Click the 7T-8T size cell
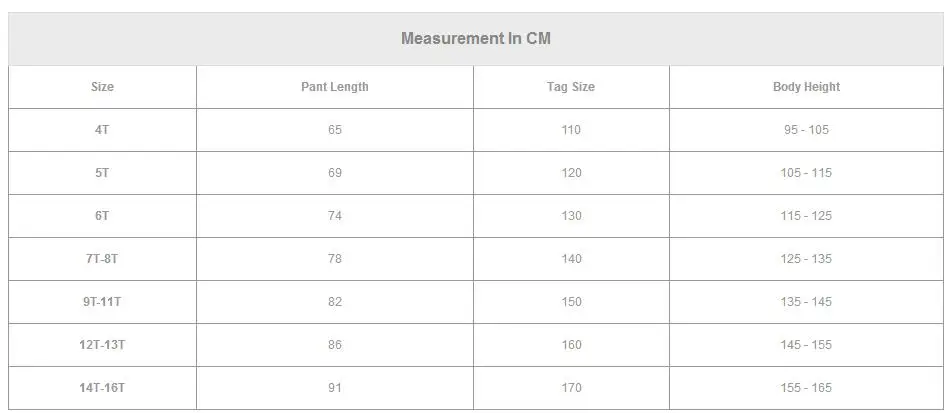Viewport: 948px width, 413px height. 102,258
